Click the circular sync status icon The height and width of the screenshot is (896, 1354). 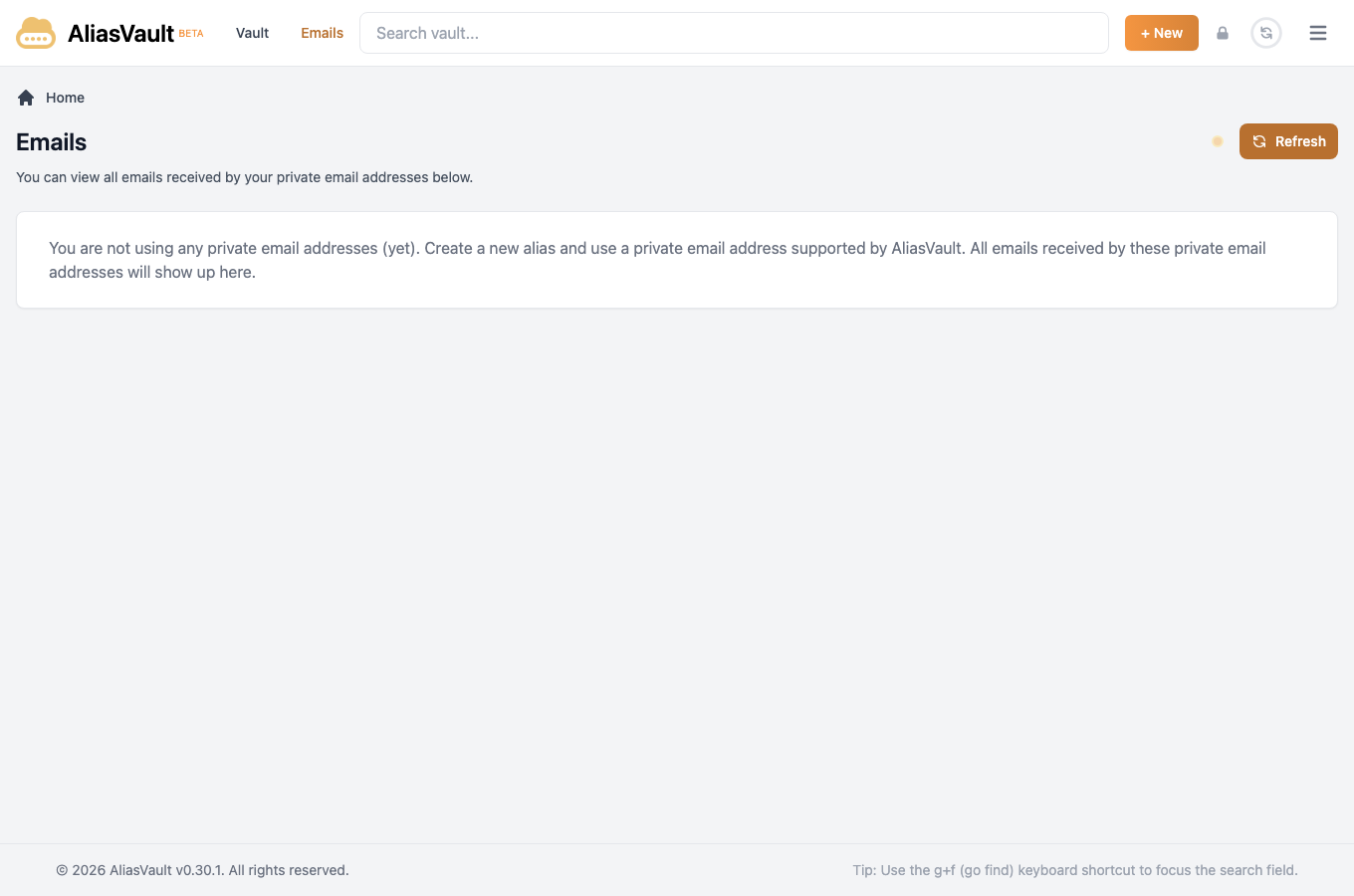[1266, 33]
